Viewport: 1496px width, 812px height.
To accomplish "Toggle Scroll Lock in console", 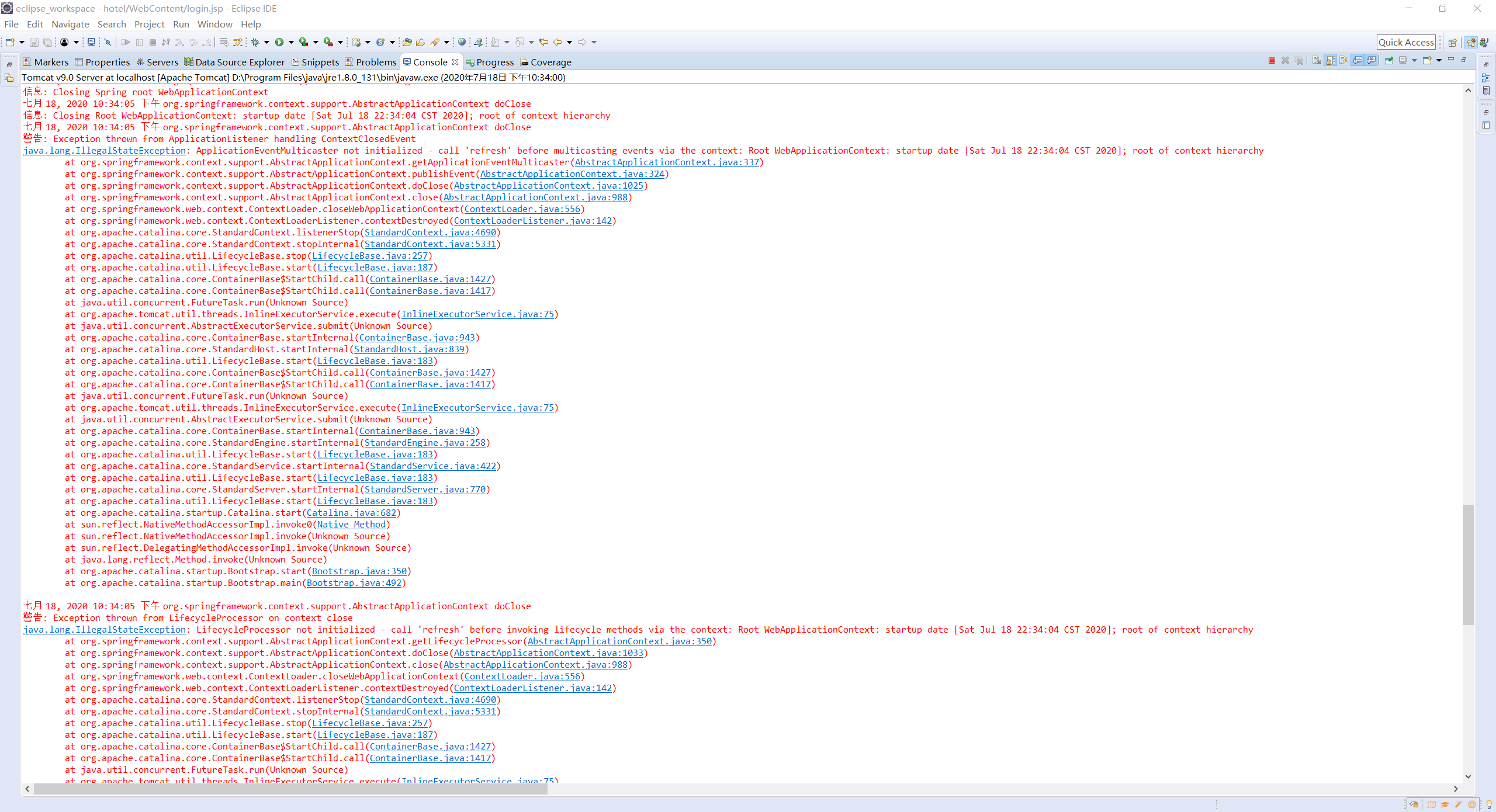I will [x=1331, y=61].
